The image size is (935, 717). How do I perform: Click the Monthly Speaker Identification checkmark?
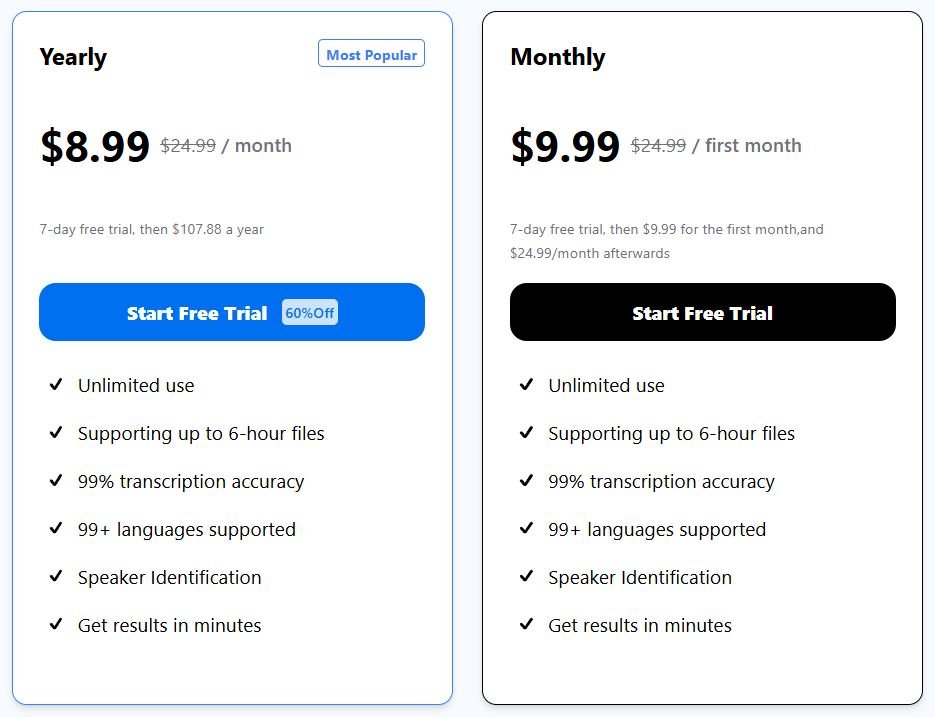[x=526, y=577]
